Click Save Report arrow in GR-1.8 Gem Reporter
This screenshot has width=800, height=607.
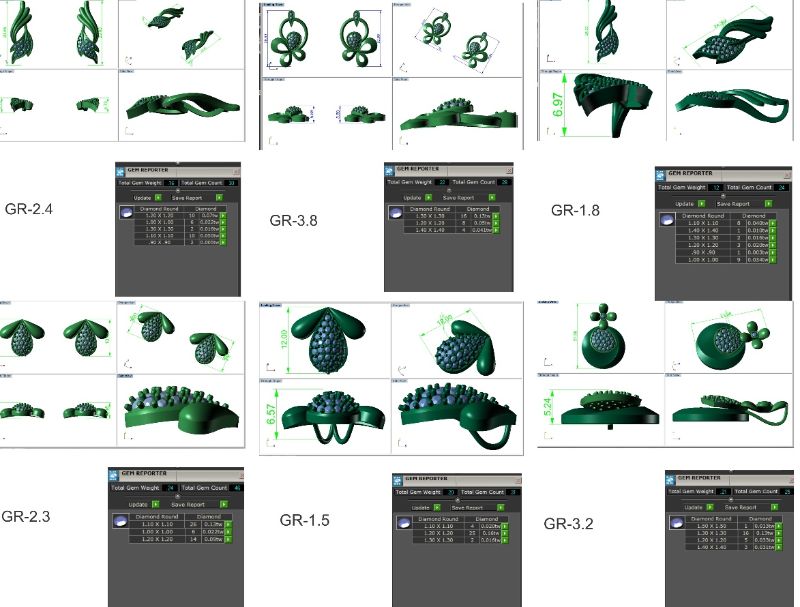(768, 204)
